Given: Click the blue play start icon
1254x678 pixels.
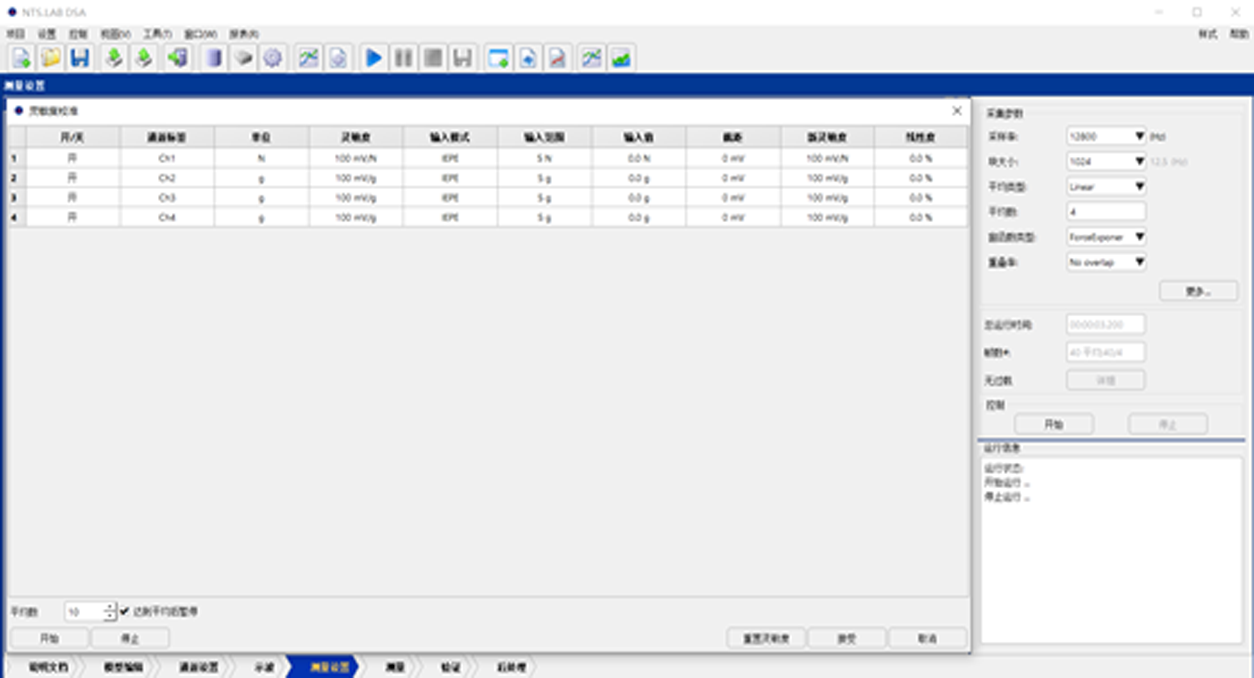Looking at the screenshot, I should pos(374,58).
